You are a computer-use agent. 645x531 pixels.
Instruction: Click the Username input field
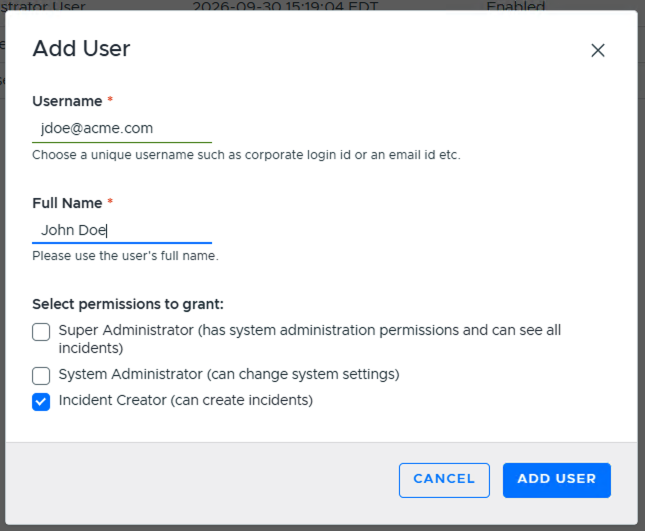(122, 128)
